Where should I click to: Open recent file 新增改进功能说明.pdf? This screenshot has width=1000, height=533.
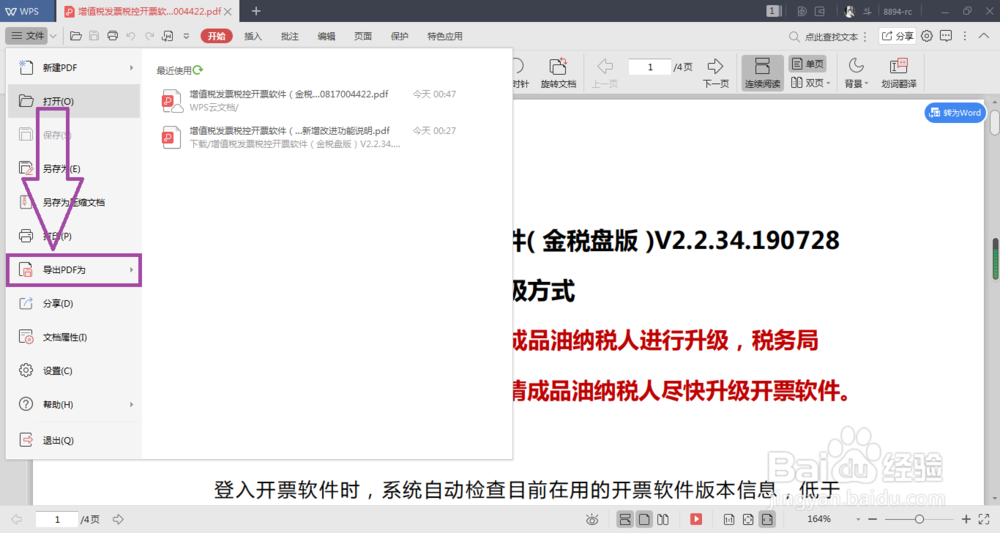(309, 137)
